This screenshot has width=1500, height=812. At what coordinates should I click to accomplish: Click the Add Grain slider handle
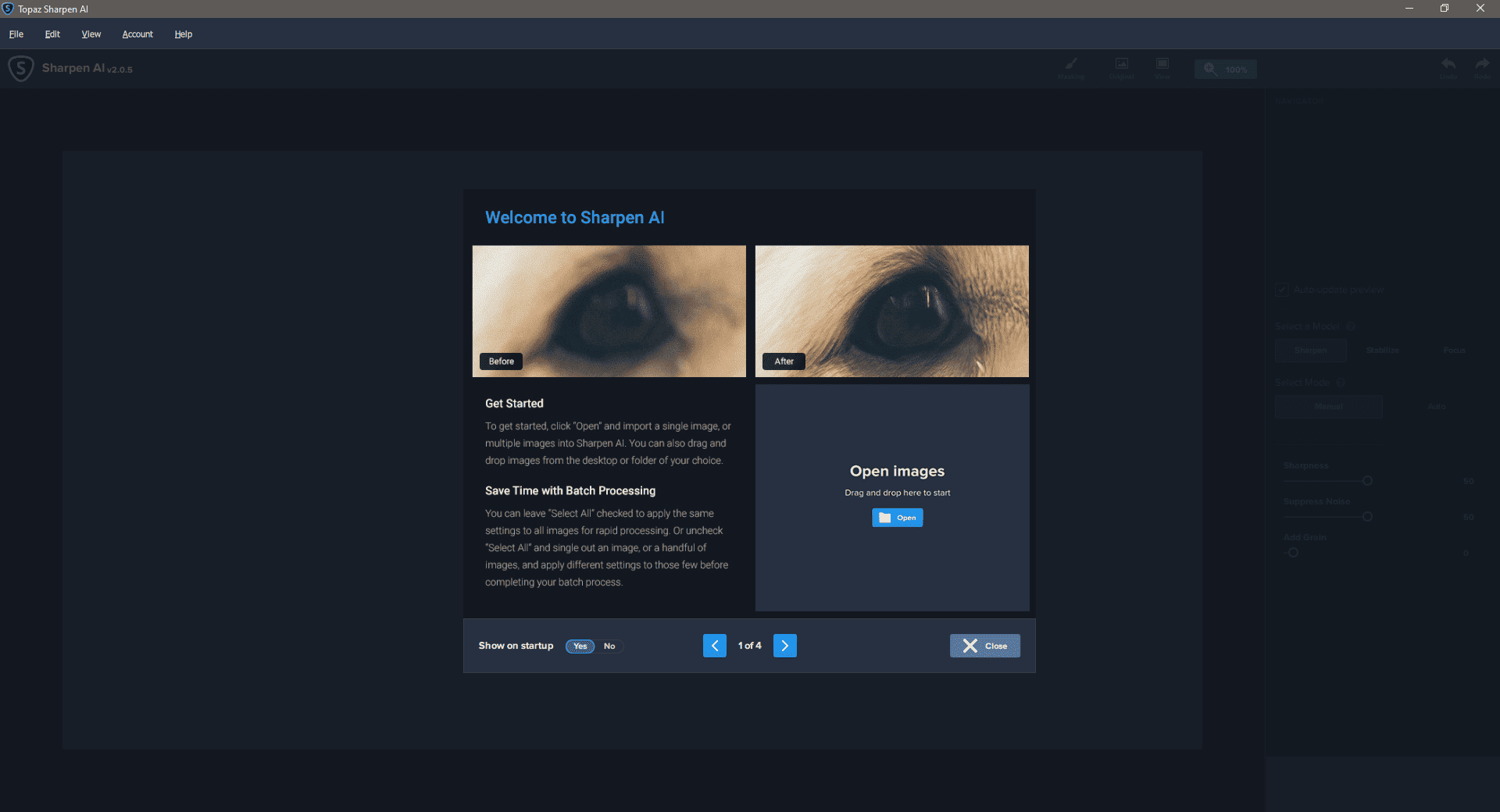tap(1293, 553)
